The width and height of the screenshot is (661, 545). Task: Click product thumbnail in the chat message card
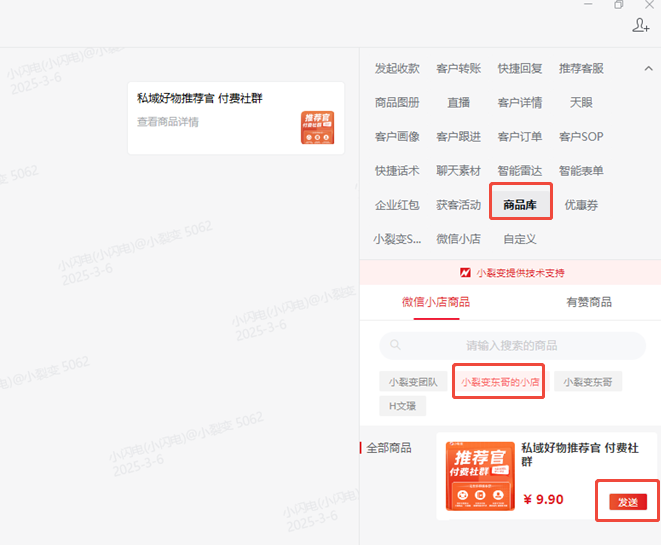point(317,128)
